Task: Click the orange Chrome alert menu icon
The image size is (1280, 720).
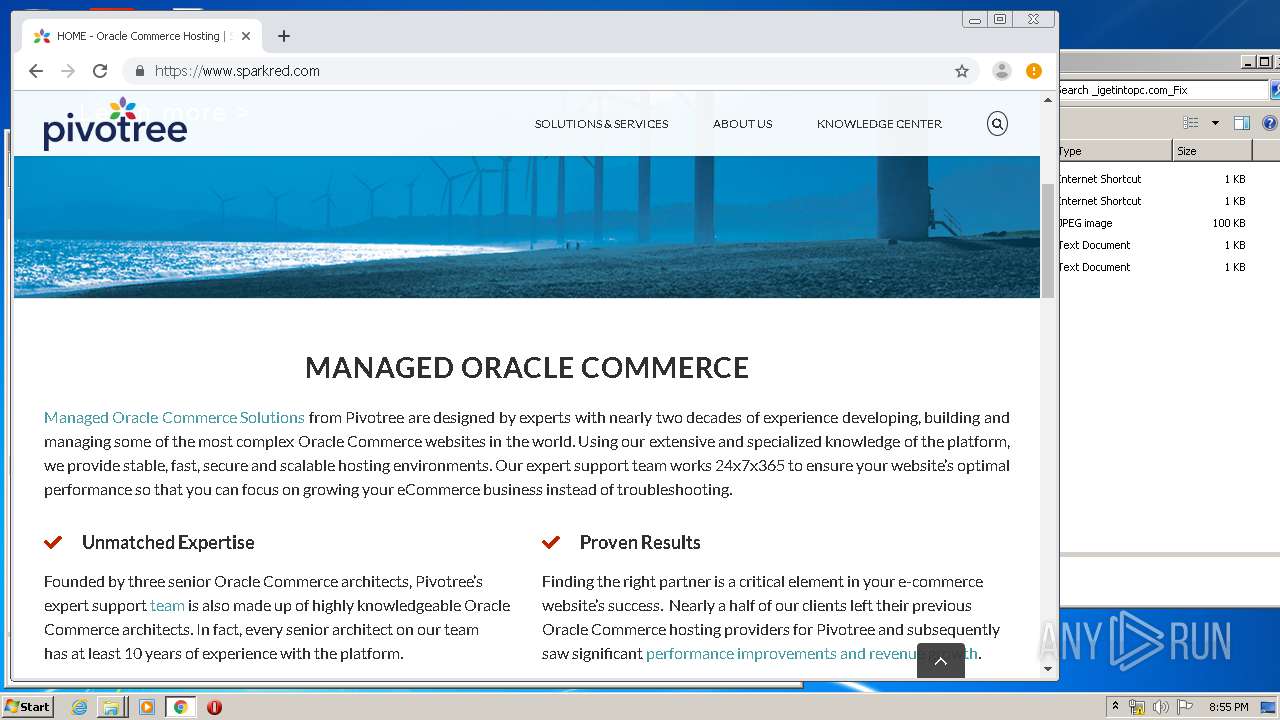Action: 1034,71
